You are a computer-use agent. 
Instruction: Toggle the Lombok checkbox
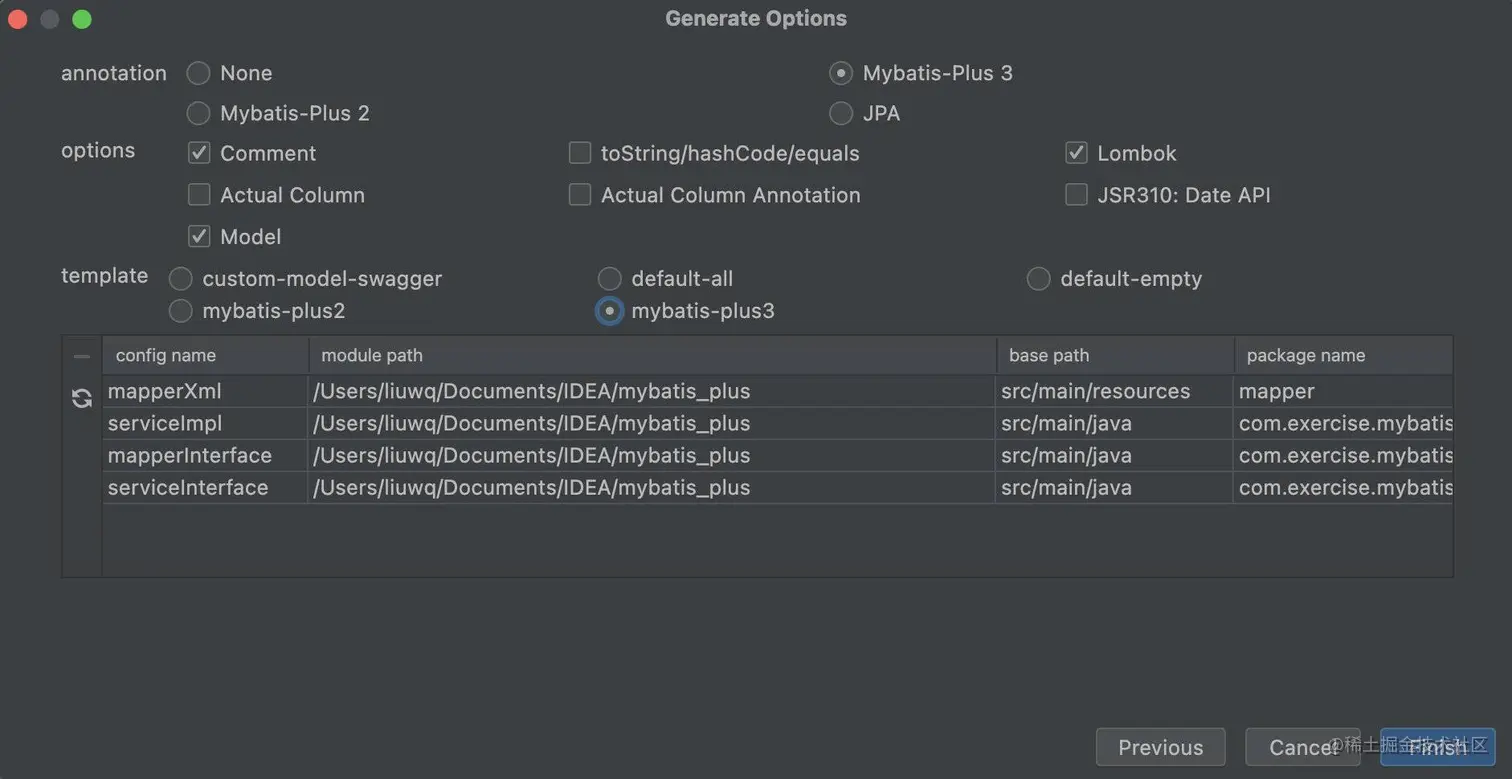point(1076,153)
